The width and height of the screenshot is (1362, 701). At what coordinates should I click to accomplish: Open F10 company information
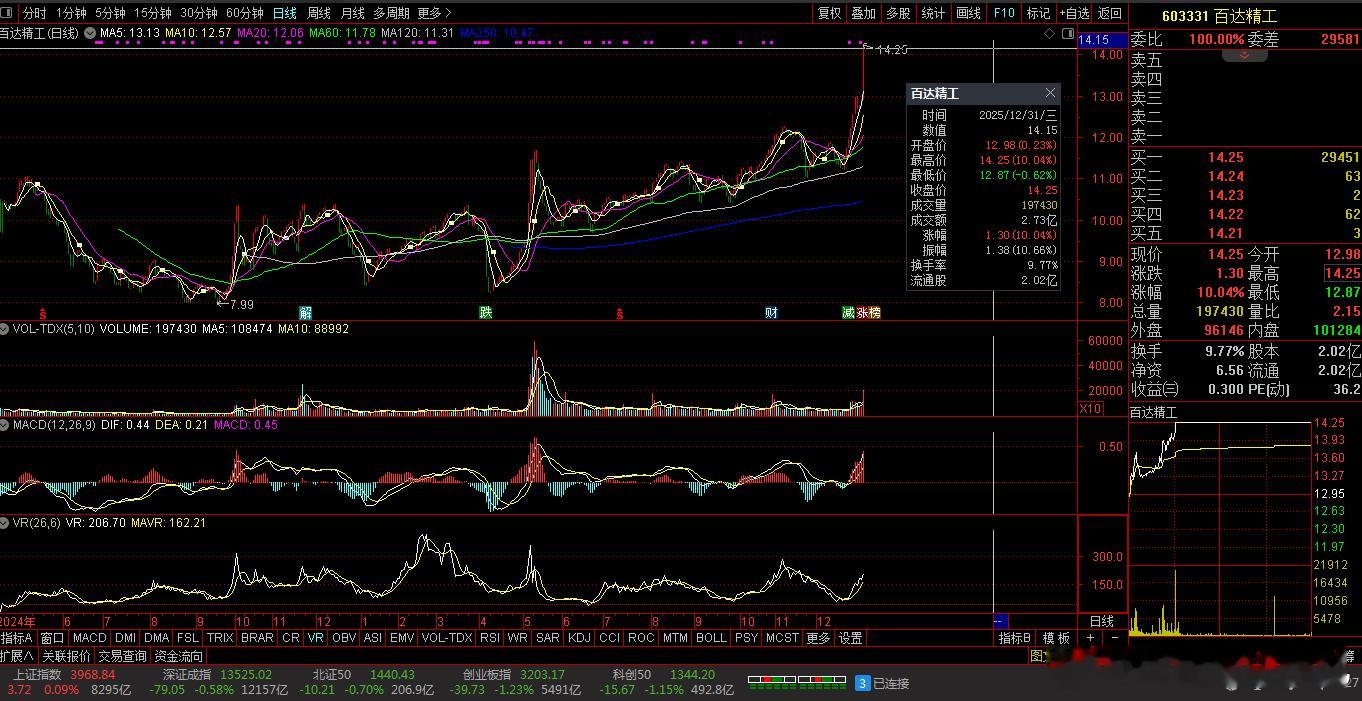[x=1004, y=13]
